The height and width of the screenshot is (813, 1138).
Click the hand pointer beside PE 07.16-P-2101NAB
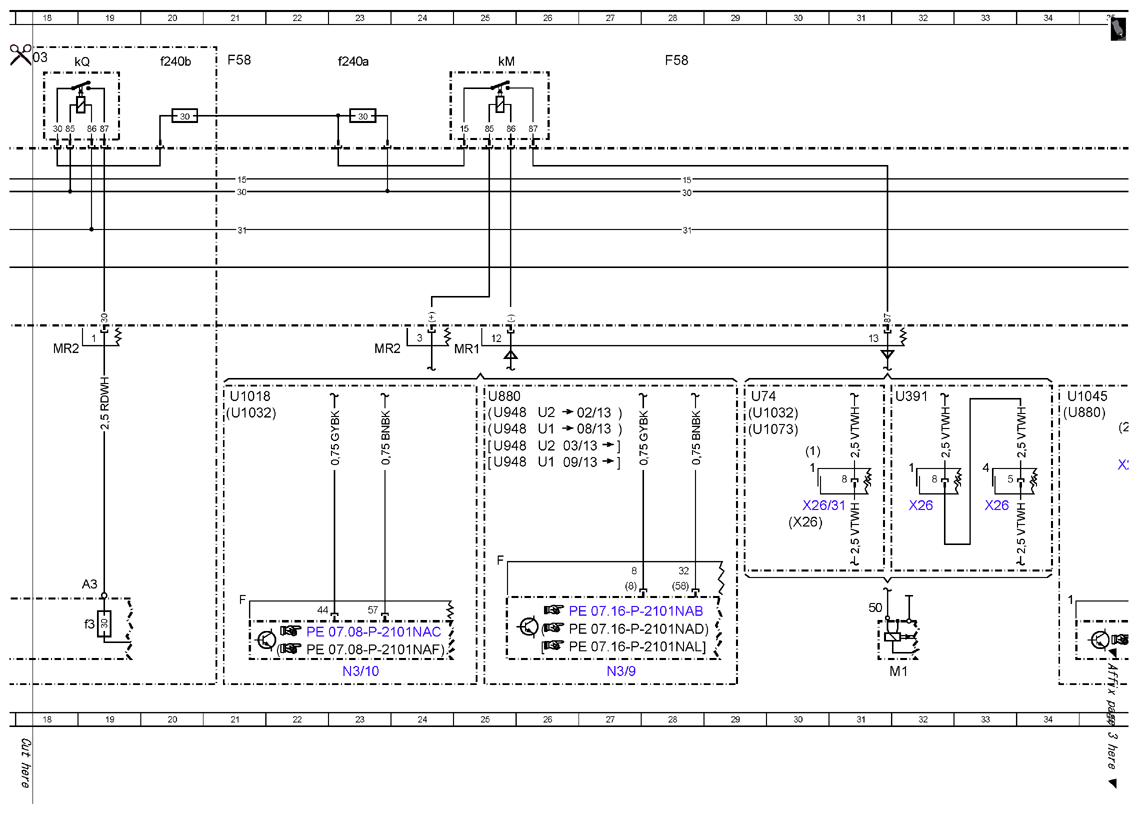(x=554, y=610)
